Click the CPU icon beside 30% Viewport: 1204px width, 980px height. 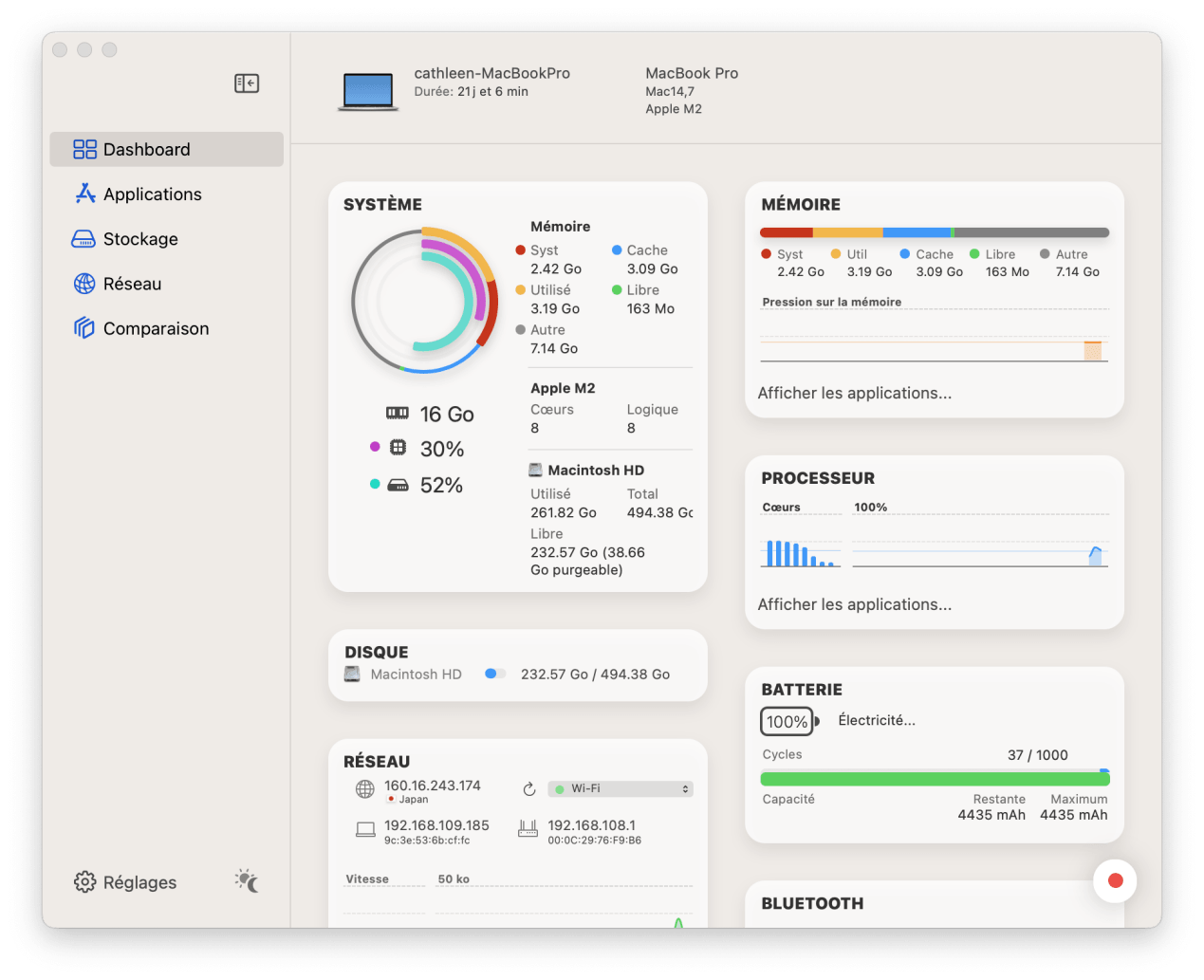[x=398, y=447]
